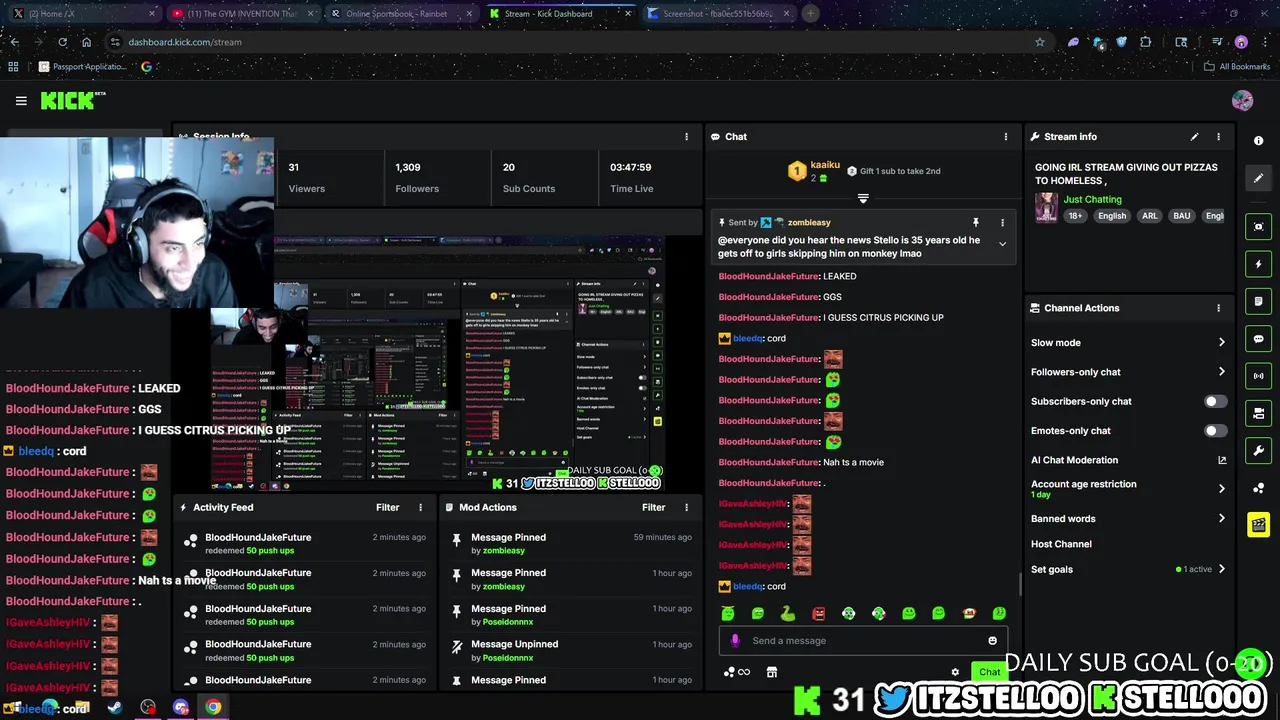The width and height of the screenshot is (1280, 720).
Task: Click the chat bubble sidebar icon
Action: pos(1258,339)
